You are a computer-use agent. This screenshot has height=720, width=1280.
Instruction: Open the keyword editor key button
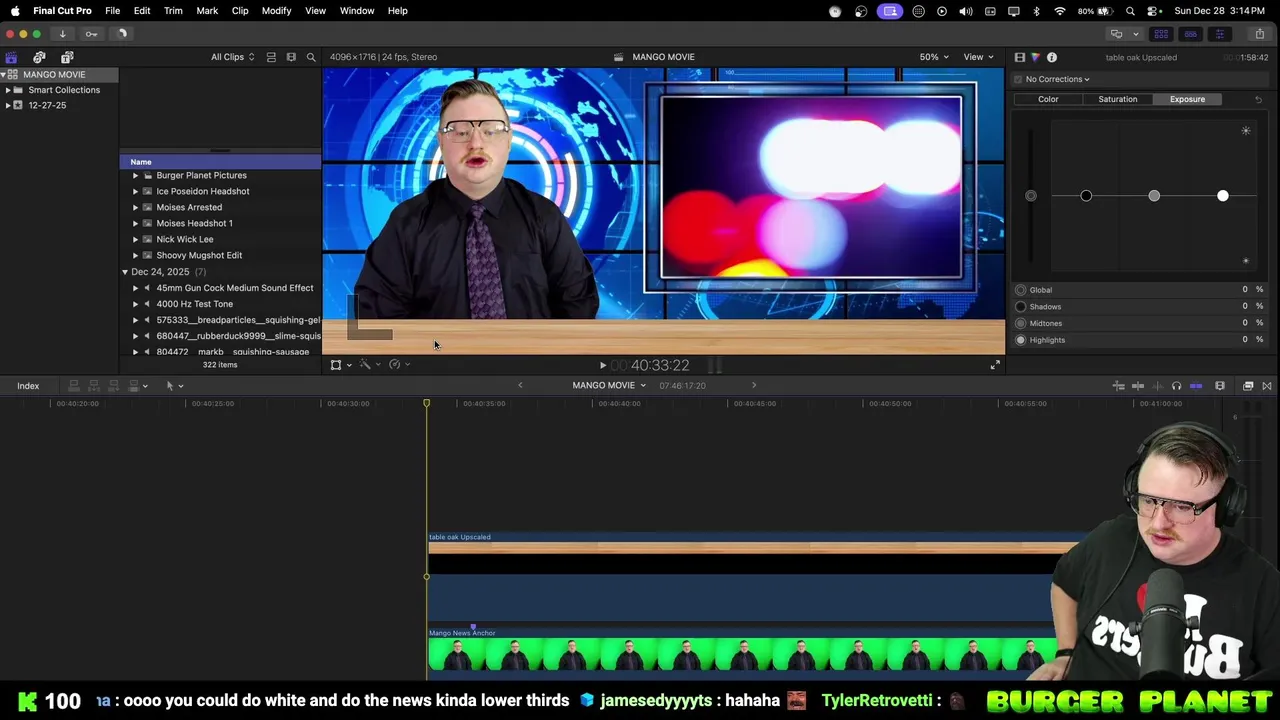tap(91, 34)
